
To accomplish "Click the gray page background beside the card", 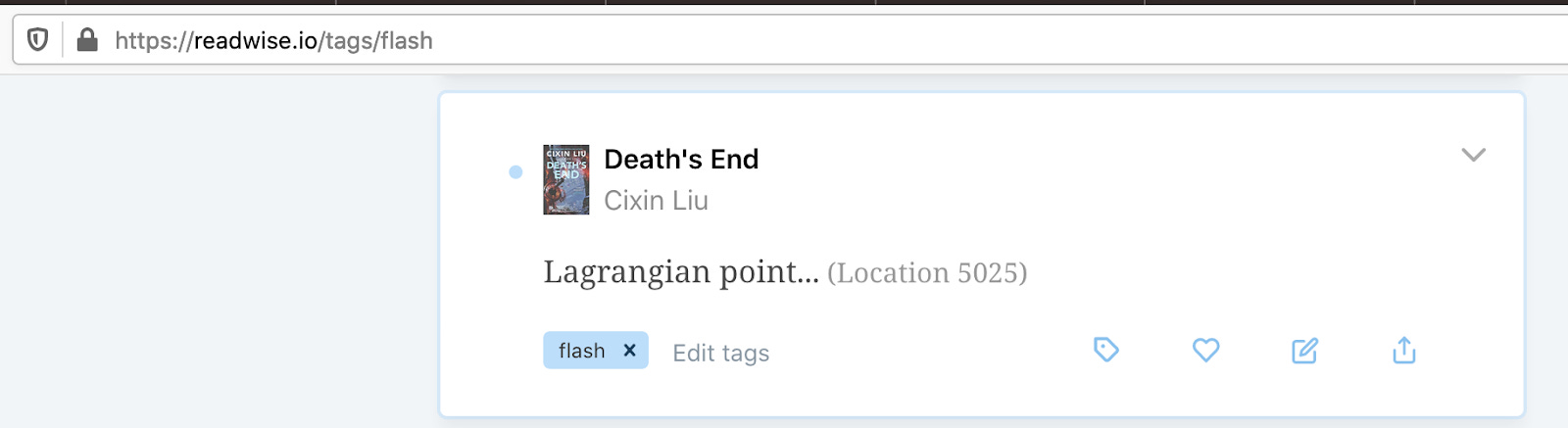I will (x=216, y=255).
